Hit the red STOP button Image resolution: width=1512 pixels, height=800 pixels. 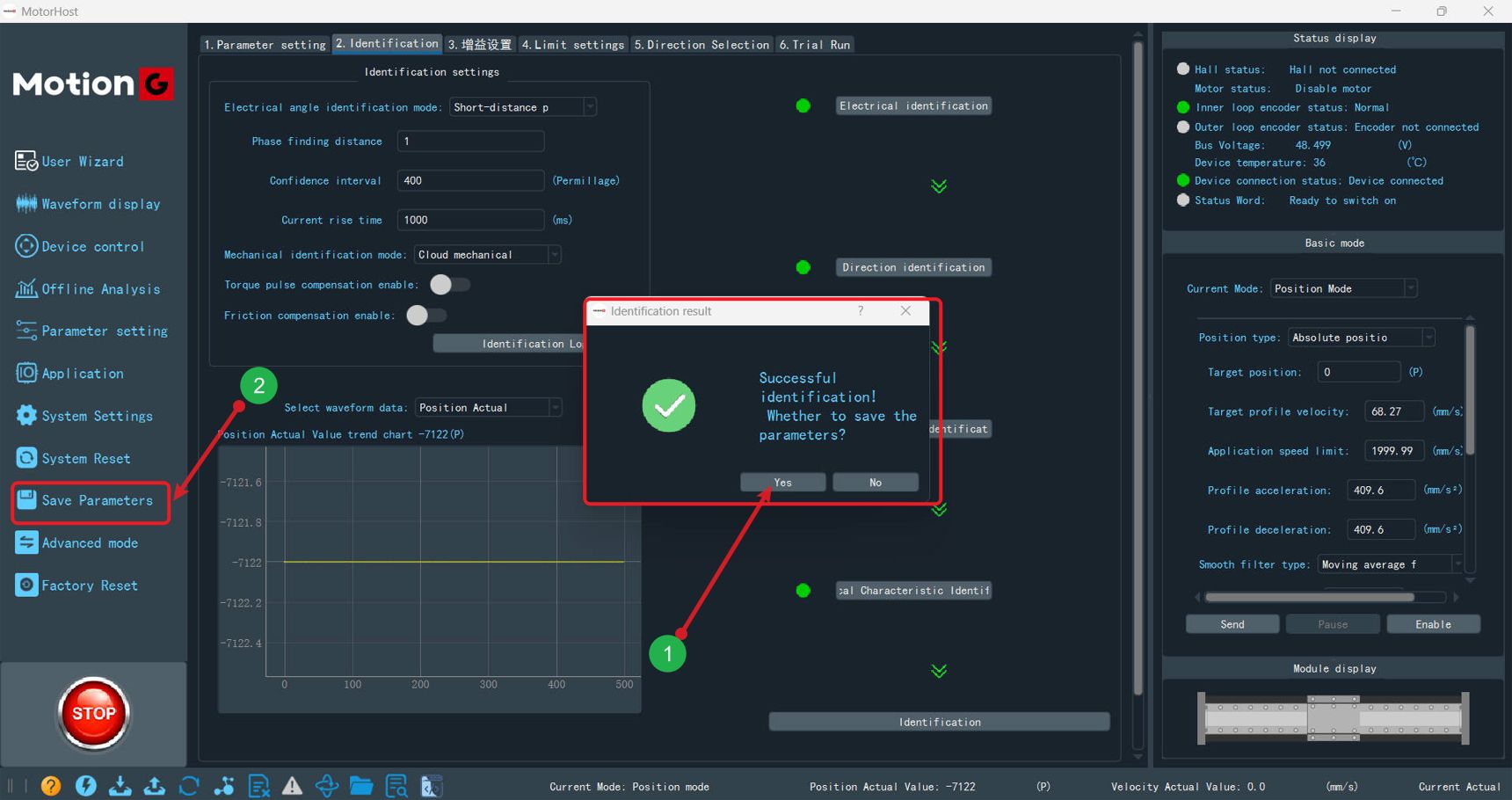point(93,713)
